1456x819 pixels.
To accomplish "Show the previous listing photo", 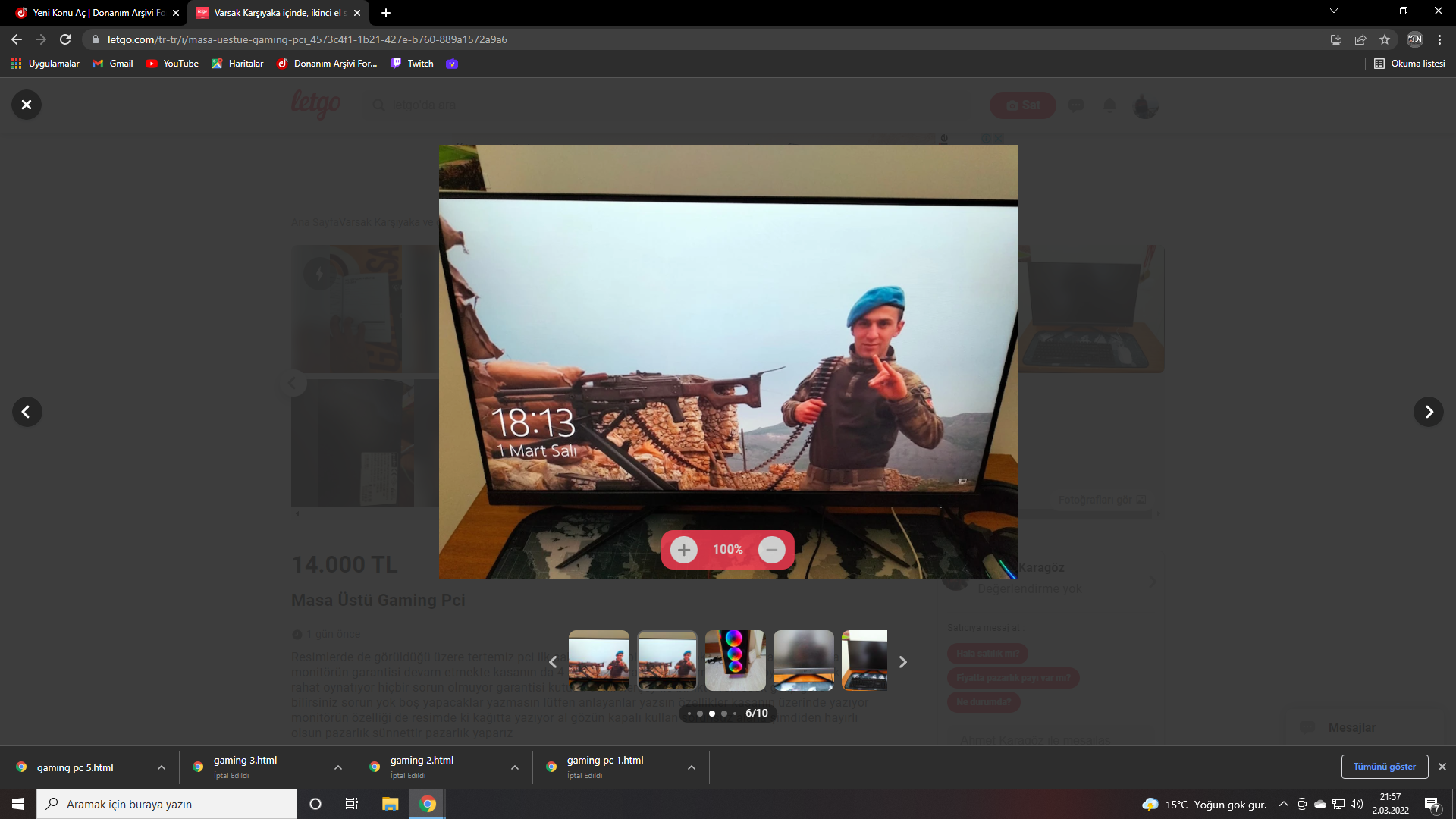I will tap(27, 412).
